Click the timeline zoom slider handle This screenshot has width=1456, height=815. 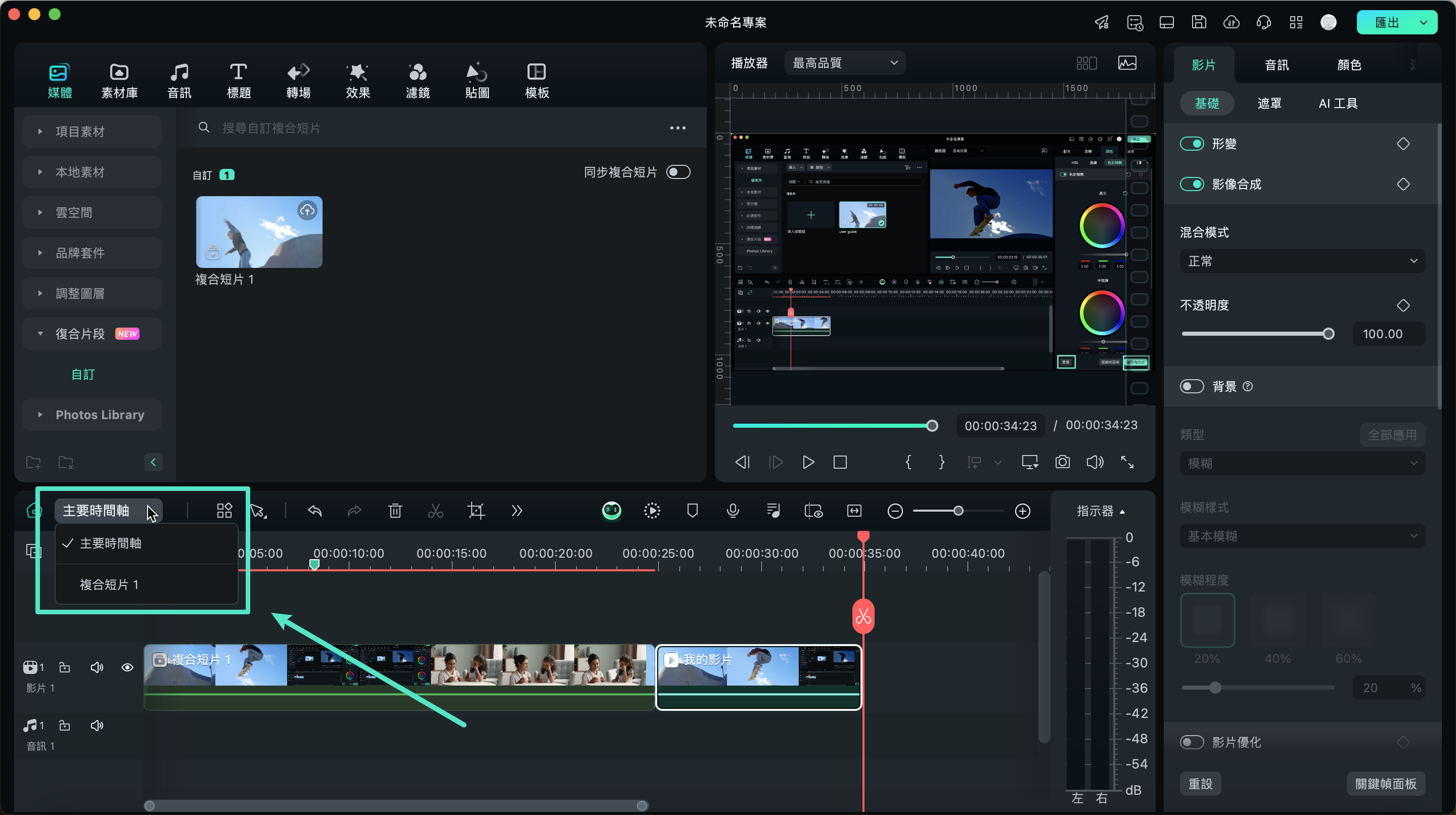(958, 511)
